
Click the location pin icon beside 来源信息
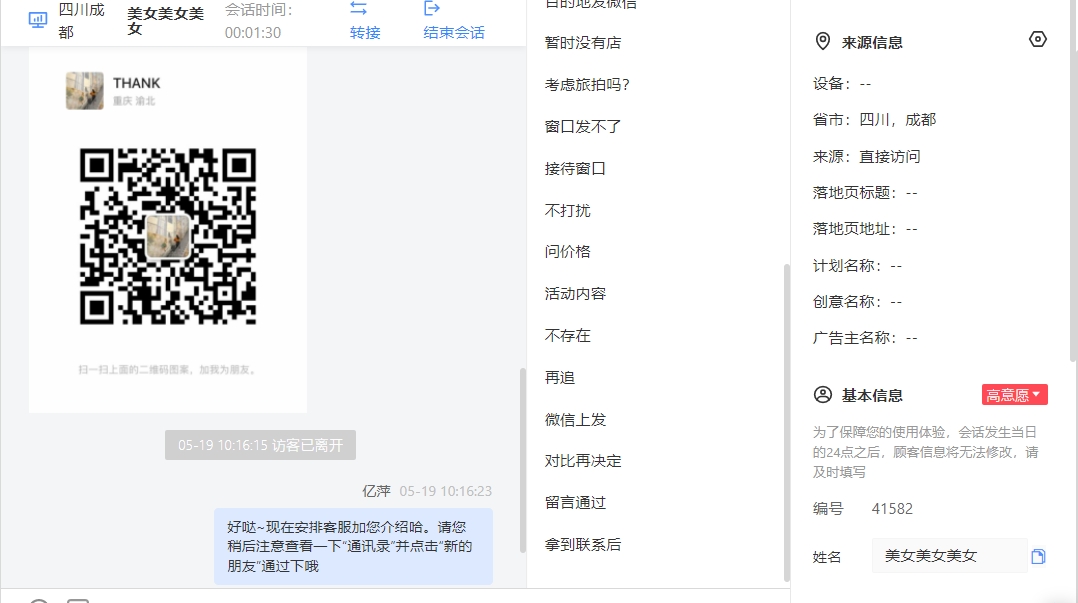[x=822, y=42]
